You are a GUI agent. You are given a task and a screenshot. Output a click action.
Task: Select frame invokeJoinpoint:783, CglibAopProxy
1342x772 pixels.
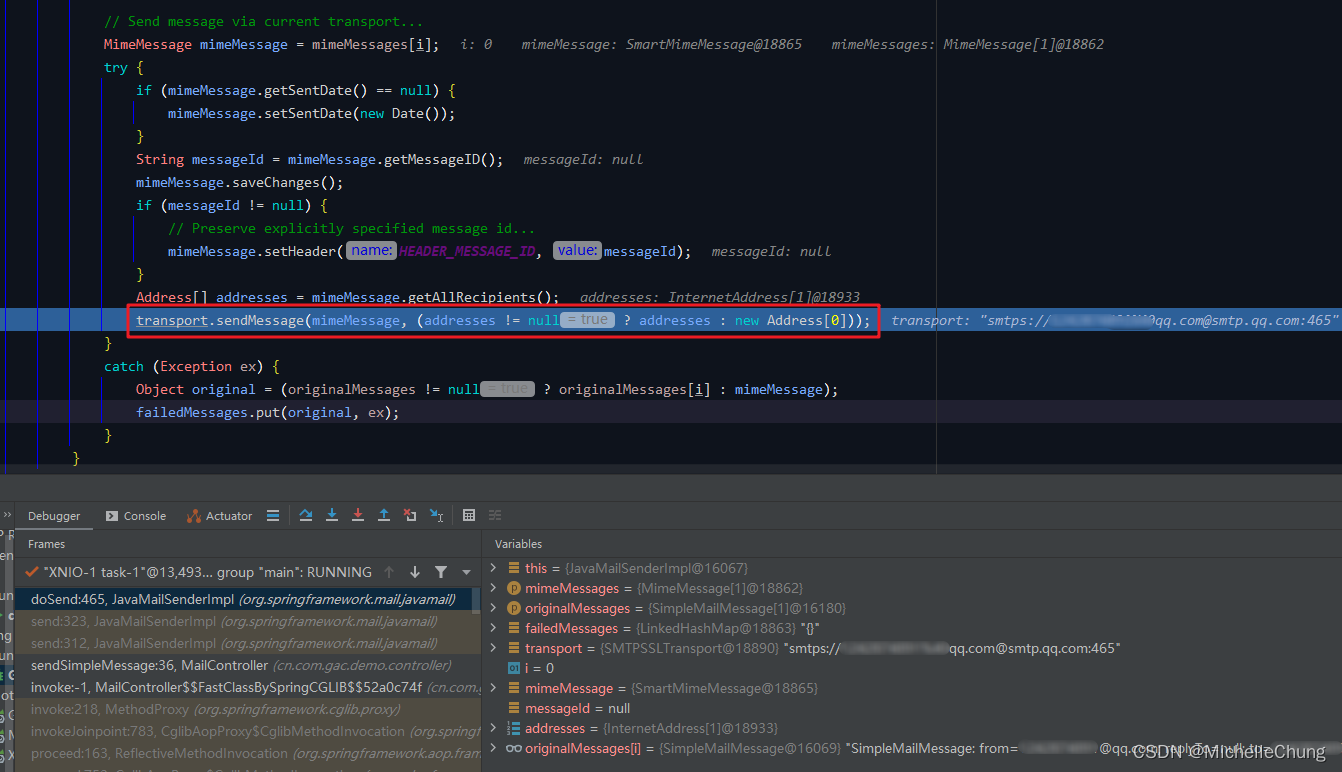(x=248, y=731)
